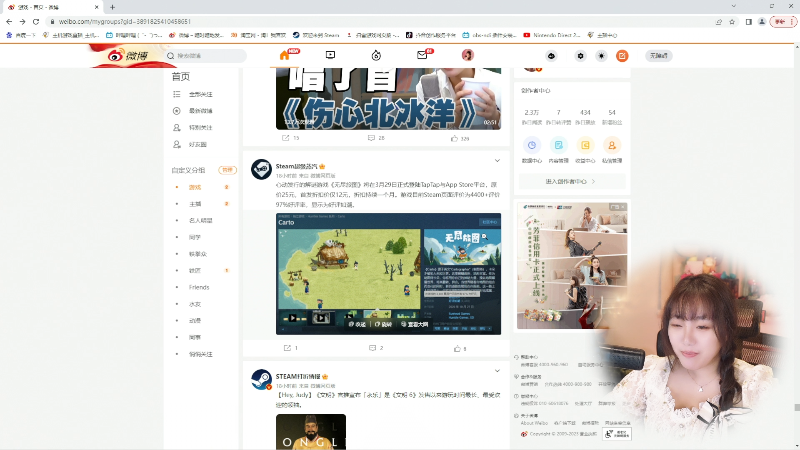Screen dimensions: 800x450
Task: Comment on the 伤心北冰洋 video post
Action: click(376, 138)
